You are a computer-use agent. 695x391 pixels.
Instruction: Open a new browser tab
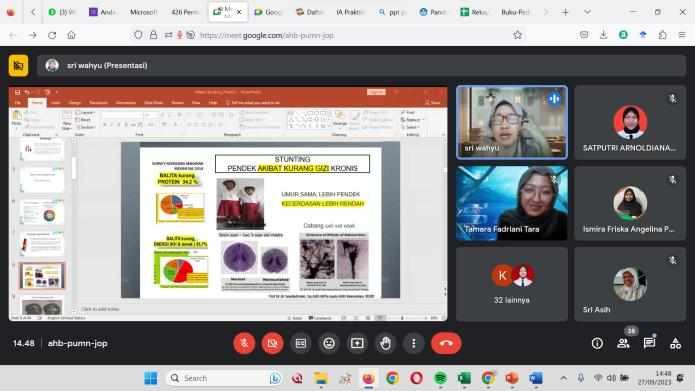coord(565,12)
